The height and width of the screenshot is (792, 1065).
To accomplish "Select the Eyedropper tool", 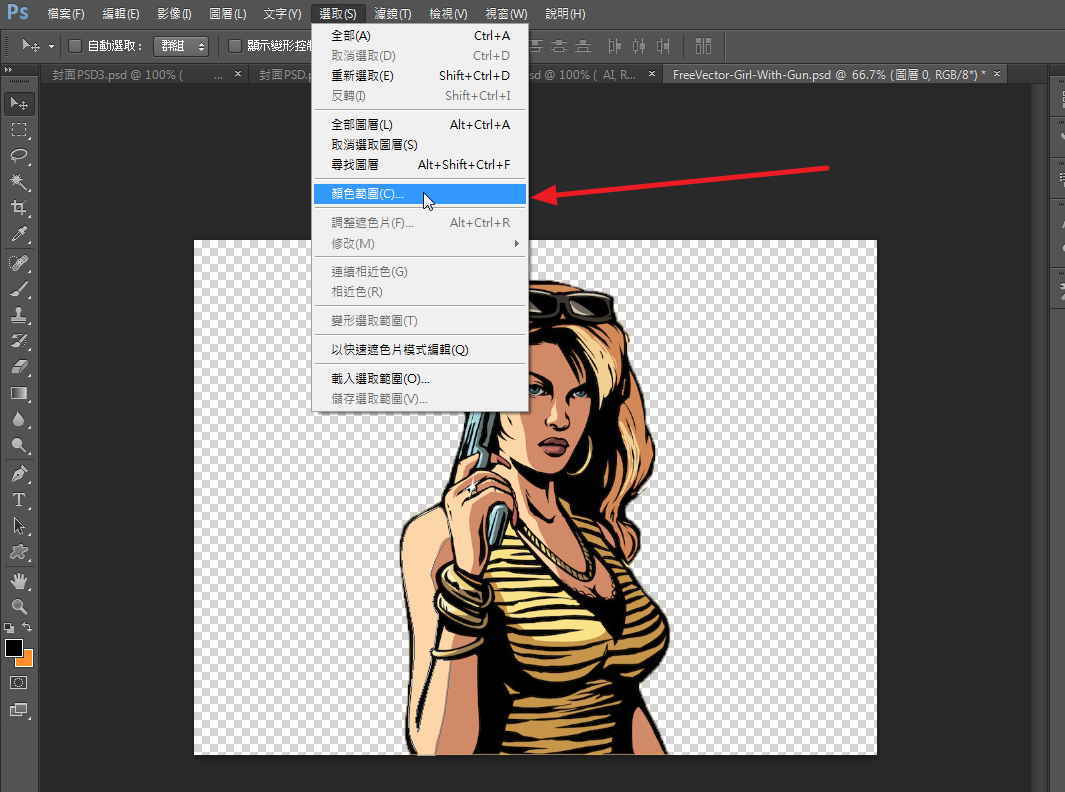I will [x=19, y=234].
